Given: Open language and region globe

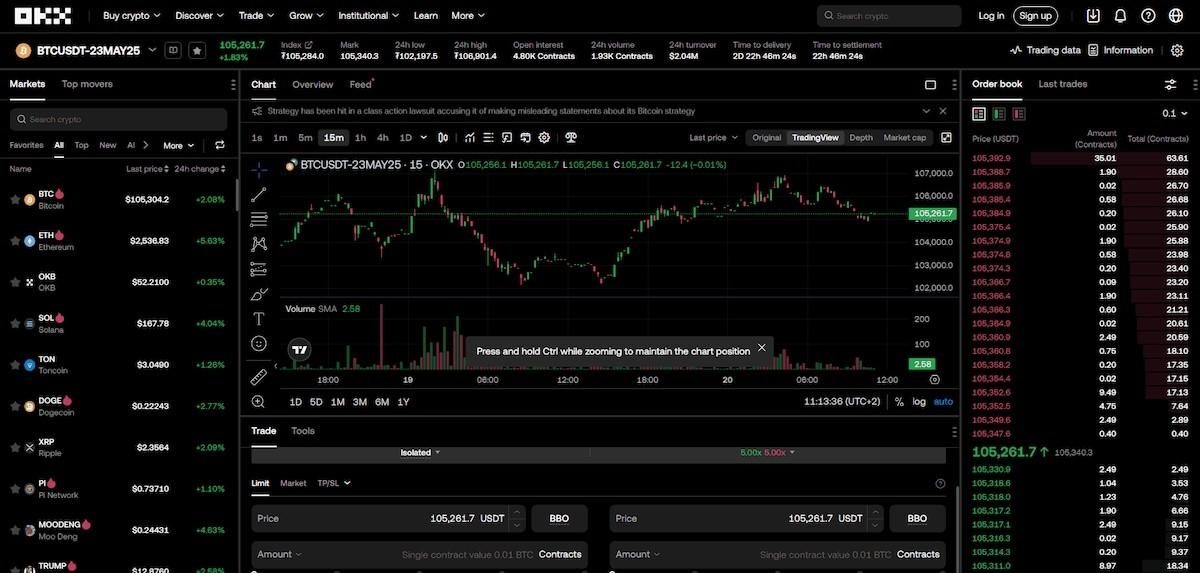Looking at the screenshot, I should tap(1176, 16).
